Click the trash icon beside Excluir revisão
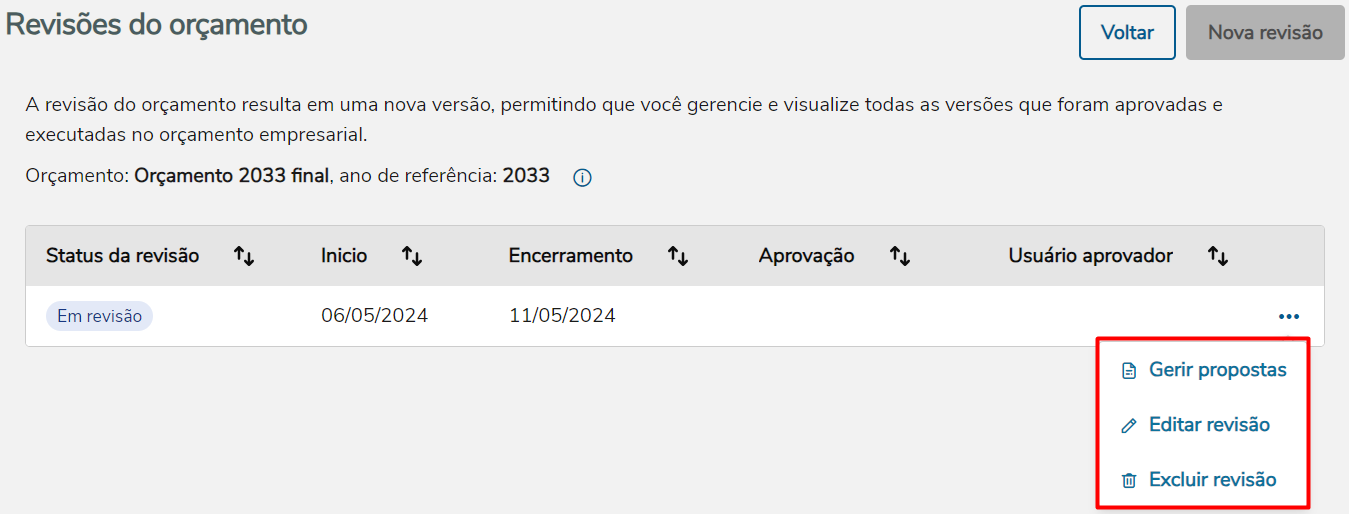The width and height of the screenshot is (1349, 514). coord(1129,480)
